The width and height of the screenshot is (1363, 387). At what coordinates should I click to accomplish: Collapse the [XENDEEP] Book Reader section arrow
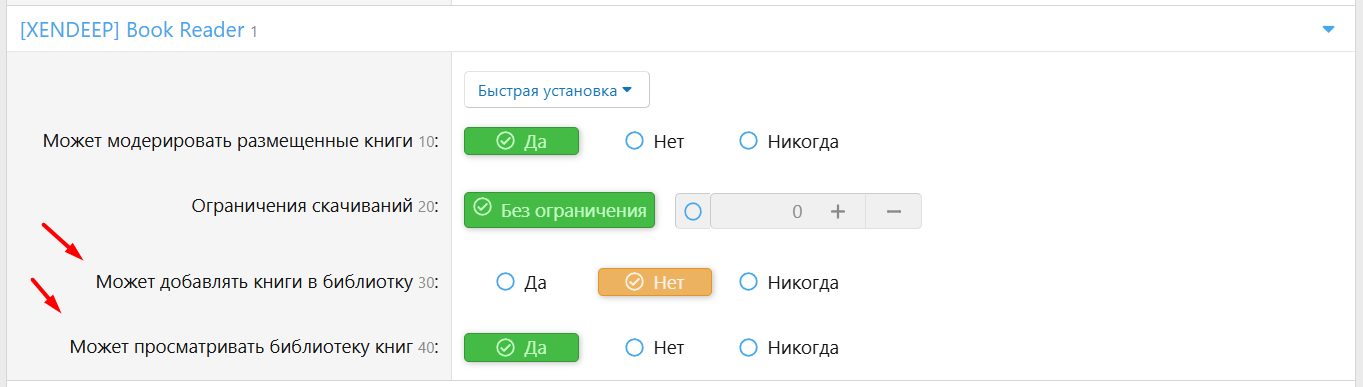1328,30
